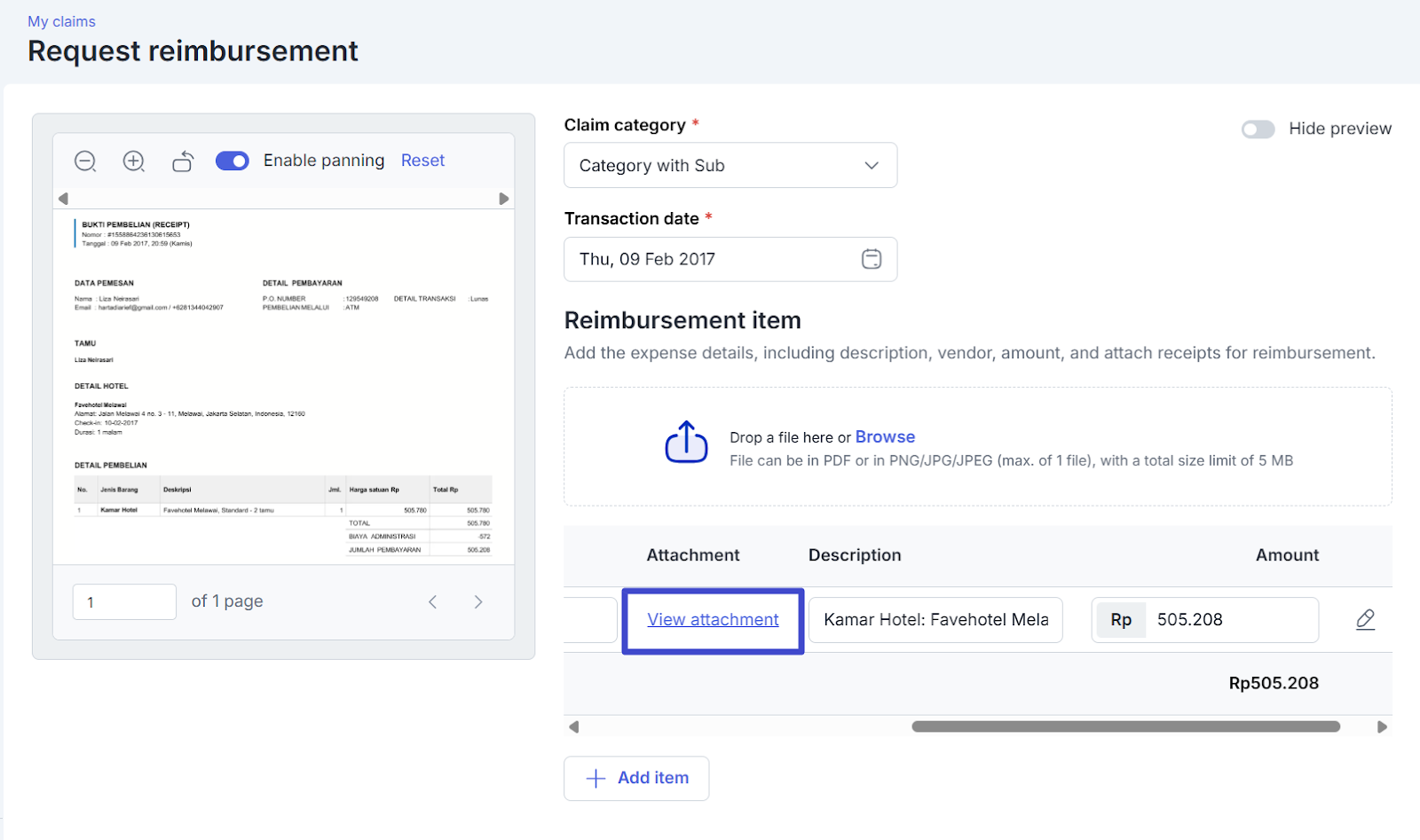Toggle the Hide preview switch
The width and height of the screenshot is (1420, 840).
[1258, 130]
